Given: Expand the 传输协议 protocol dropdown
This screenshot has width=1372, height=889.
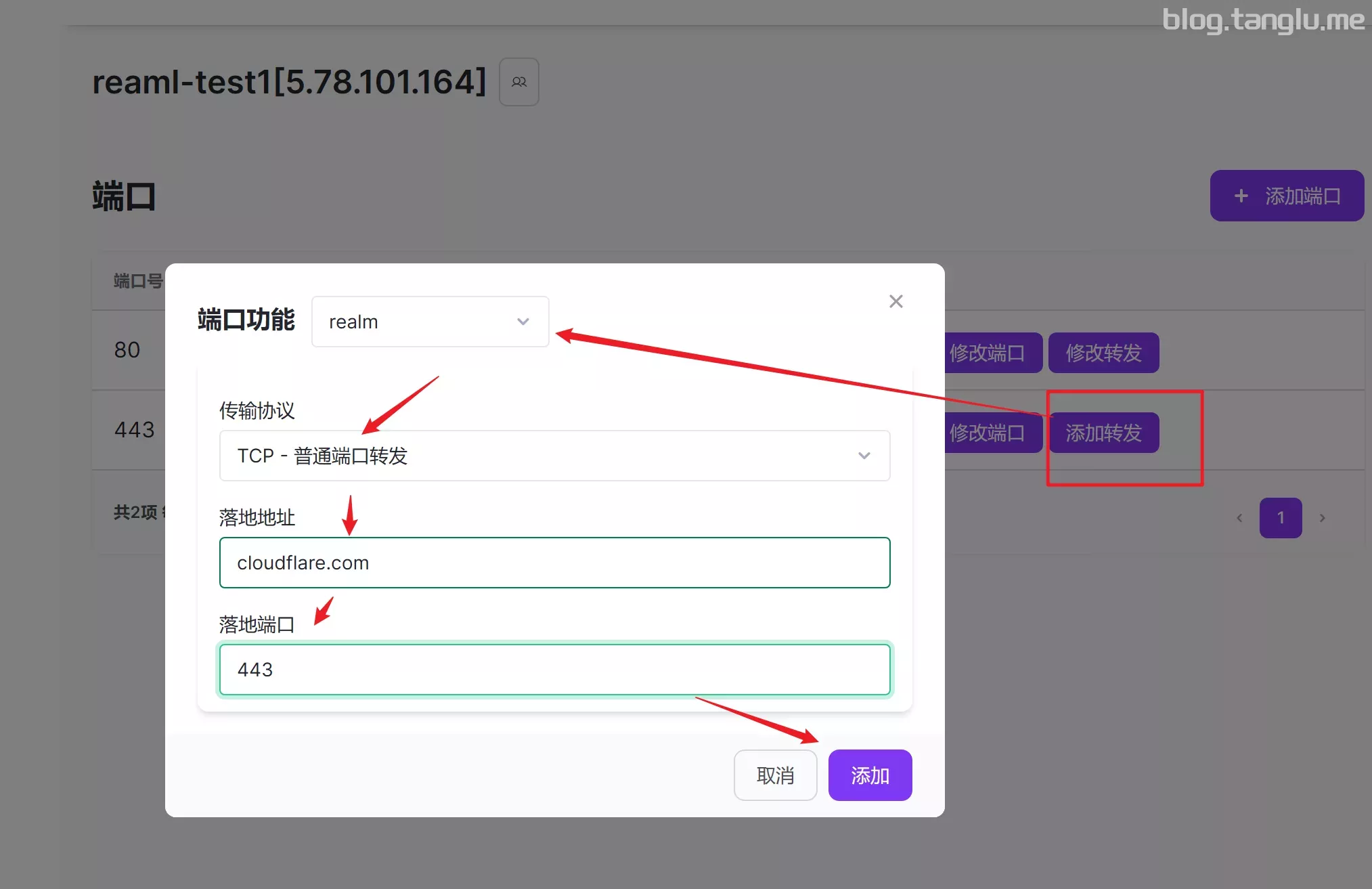Looking at the screenshot, I should (554, 456).
